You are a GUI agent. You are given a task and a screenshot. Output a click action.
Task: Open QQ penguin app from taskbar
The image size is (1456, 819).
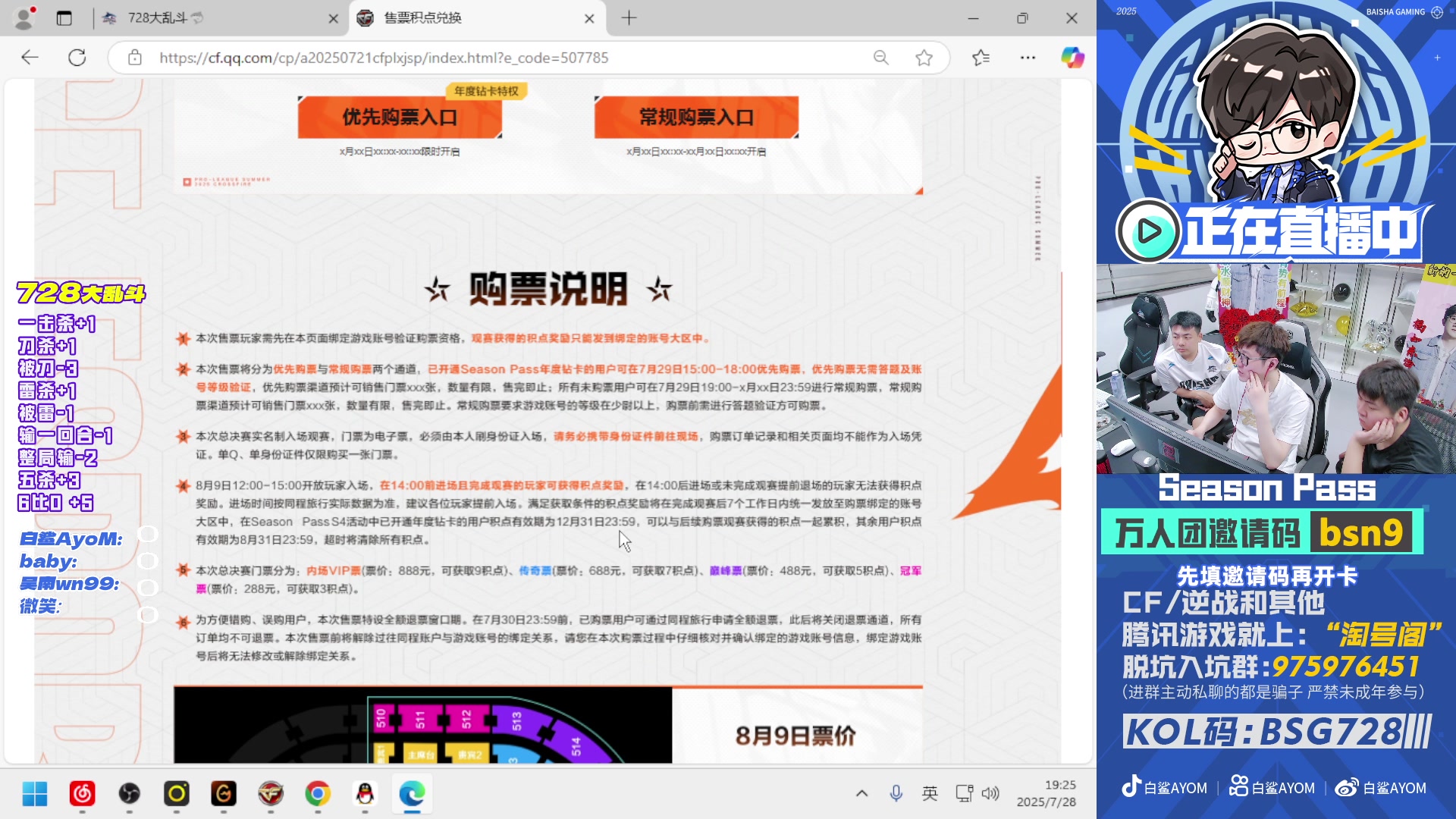[366, 794]
